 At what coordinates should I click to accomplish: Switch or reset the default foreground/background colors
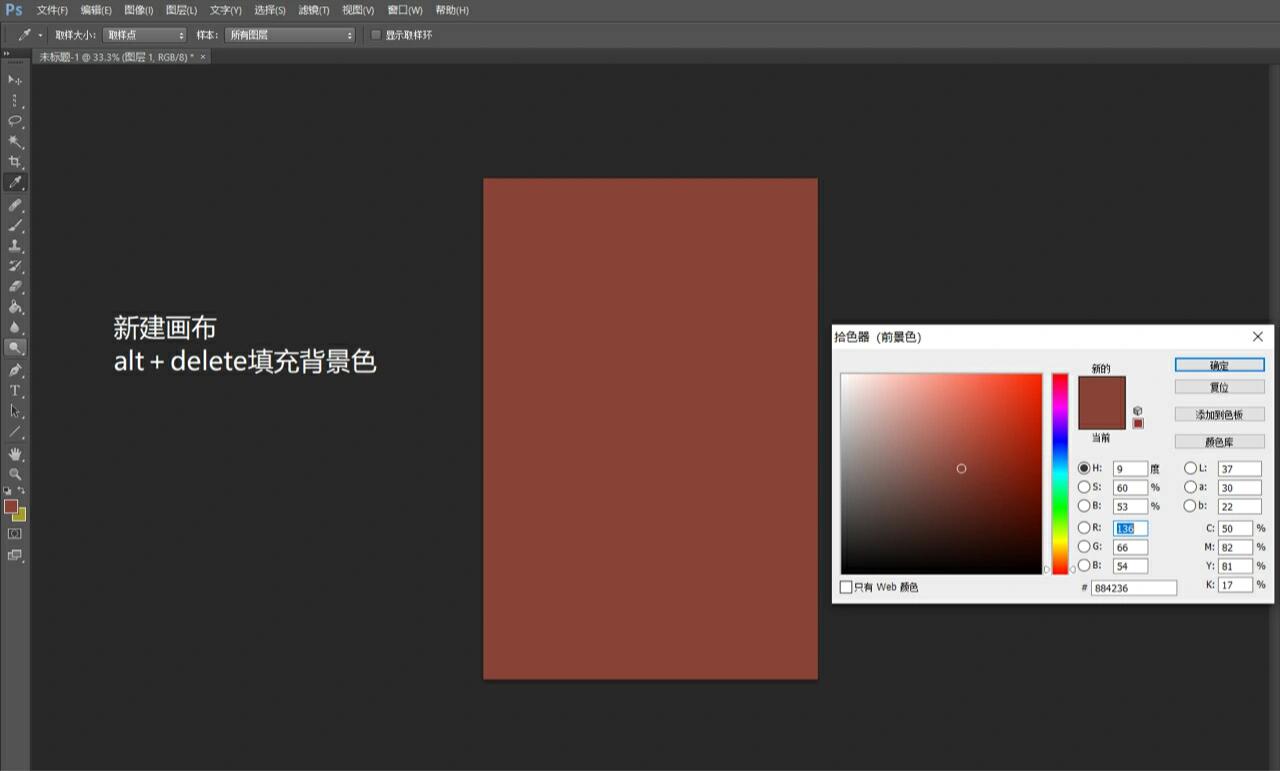7,491
